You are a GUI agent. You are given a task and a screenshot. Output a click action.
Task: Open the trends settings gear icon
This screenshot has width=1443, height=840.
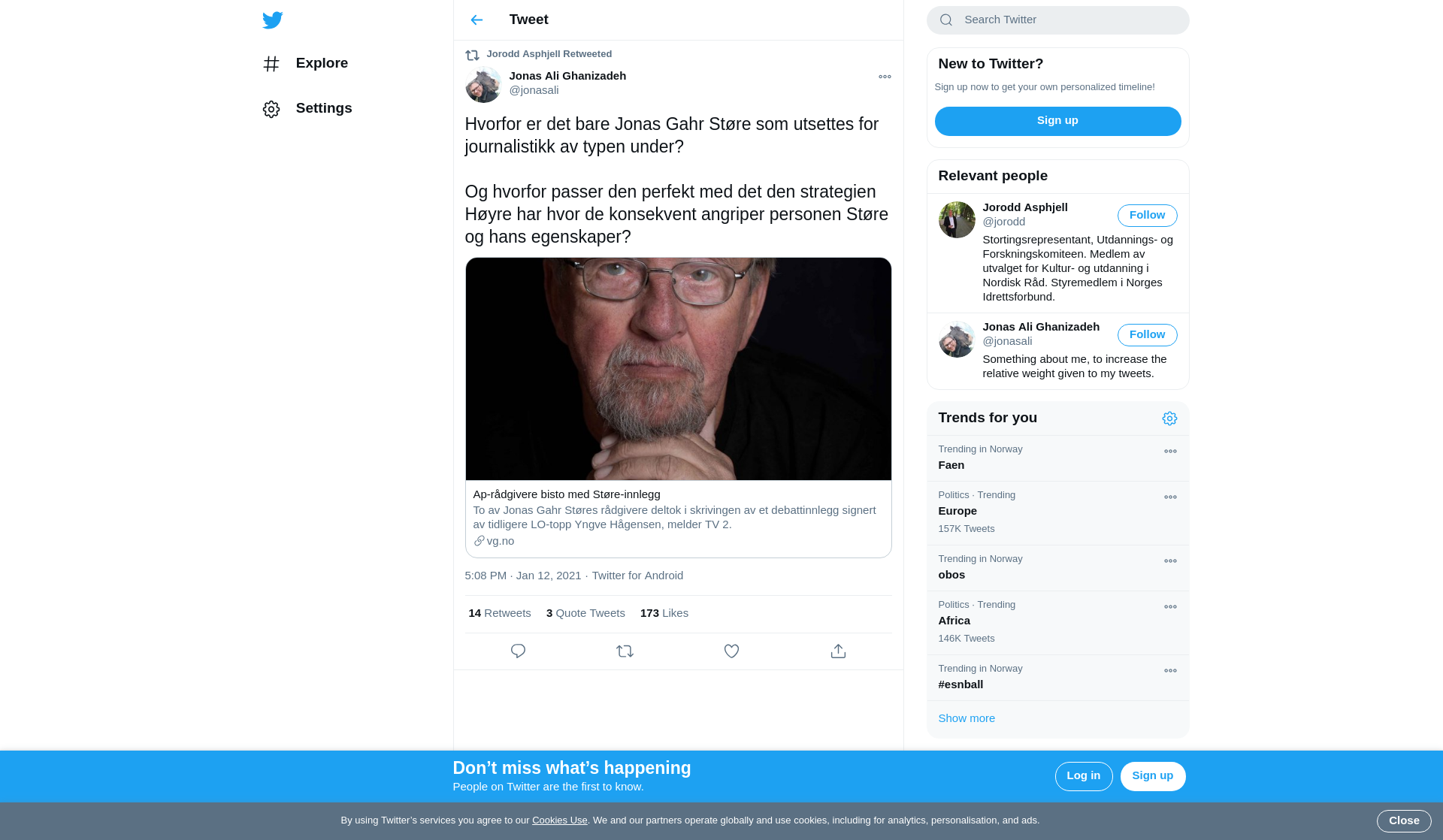pyautogui.click(x=1169, y=418)
